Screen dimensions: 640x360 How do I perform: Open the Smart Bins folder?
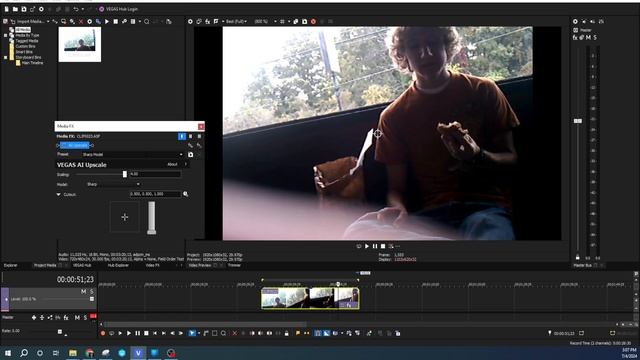[x=24, y=52]
